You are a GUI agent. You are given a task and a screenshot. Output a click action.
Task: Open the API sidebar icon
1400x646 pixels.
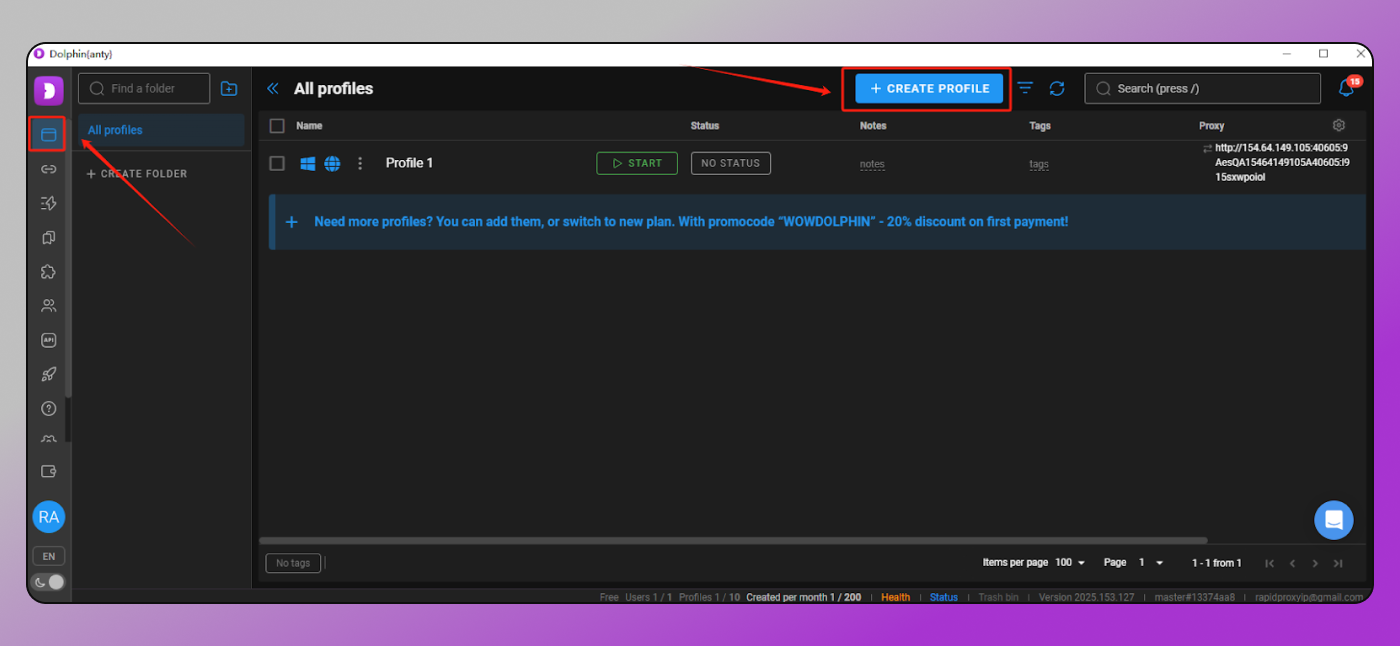click(x=48, y=340)
